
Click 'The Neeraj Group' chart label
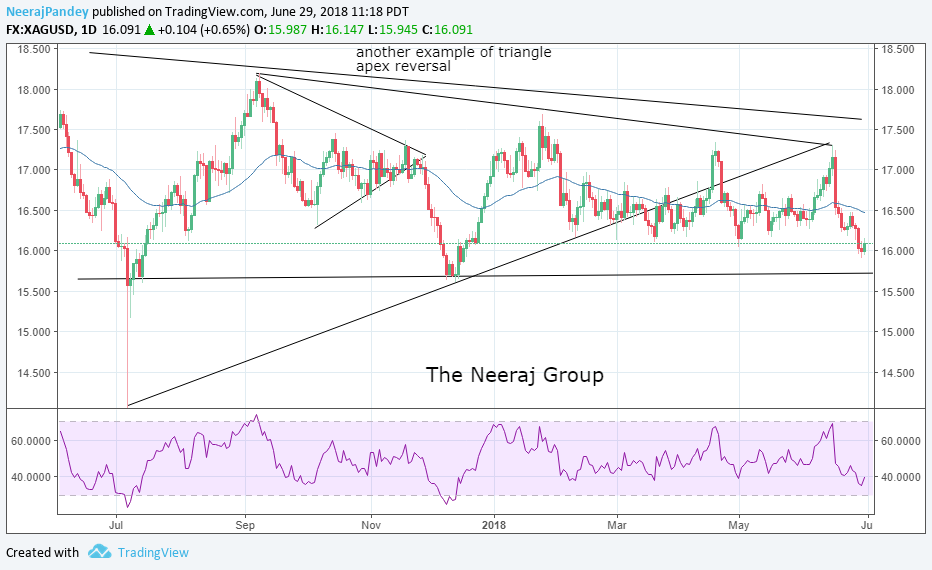click(515, 374)
